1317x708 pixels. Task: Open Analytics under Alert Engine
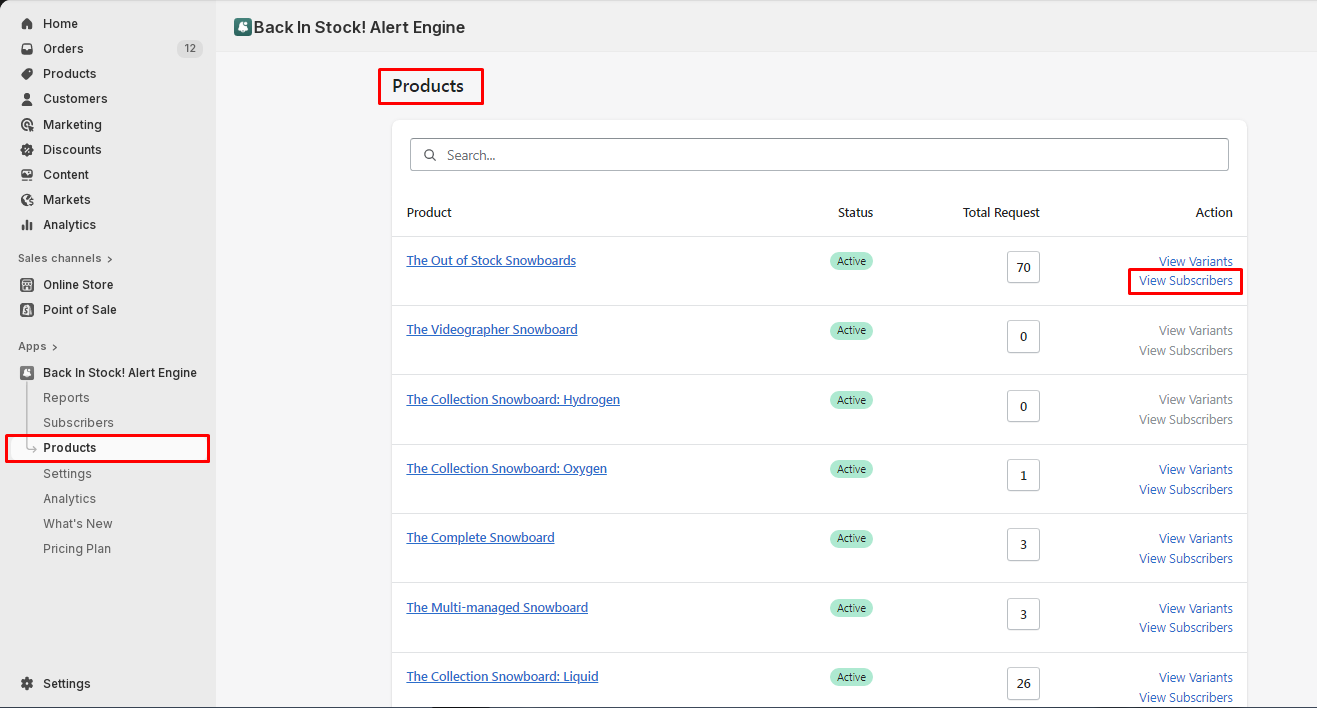[x=69, y=498]
